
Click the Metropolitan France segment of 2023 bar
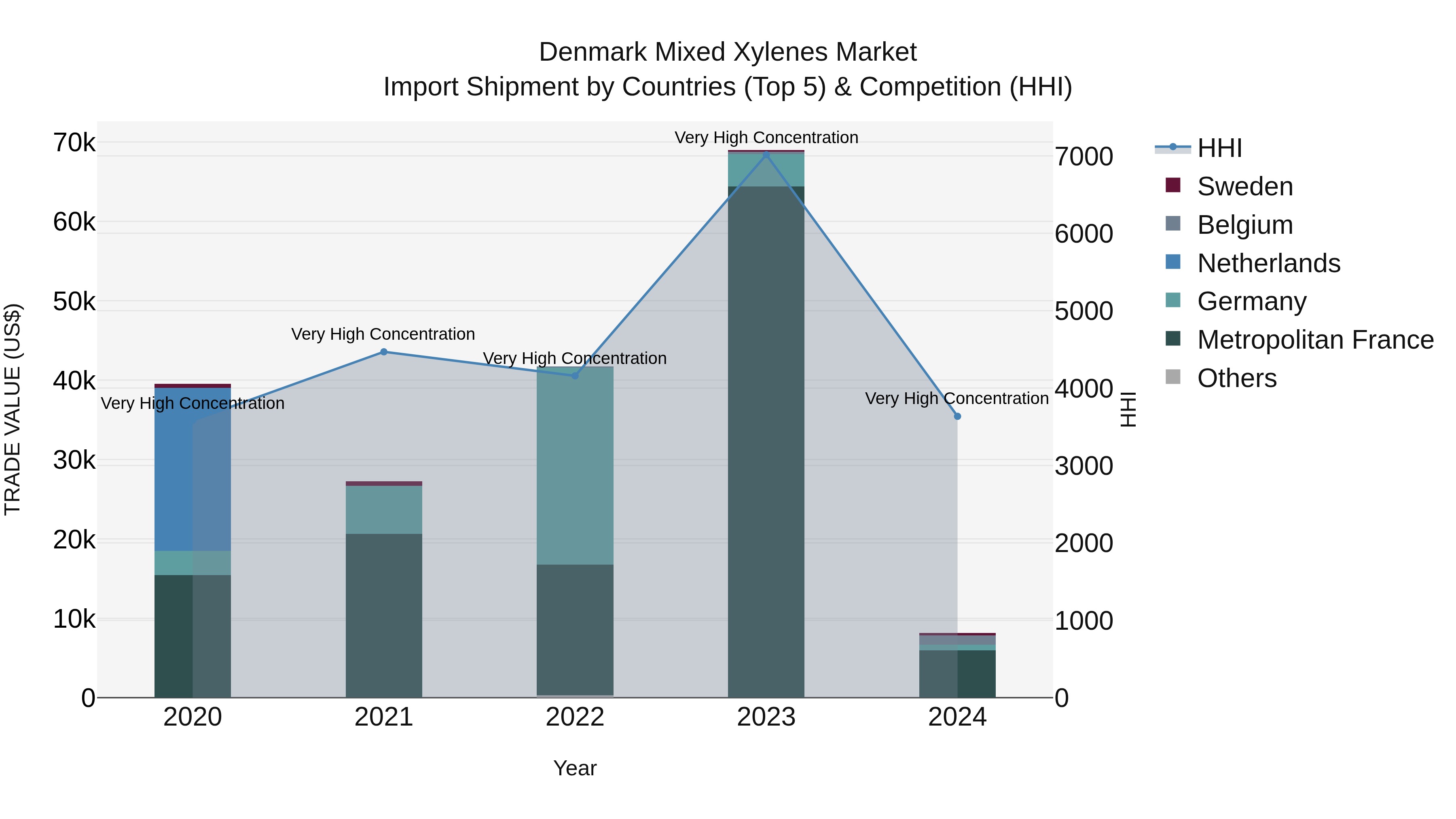click(766, 442)
